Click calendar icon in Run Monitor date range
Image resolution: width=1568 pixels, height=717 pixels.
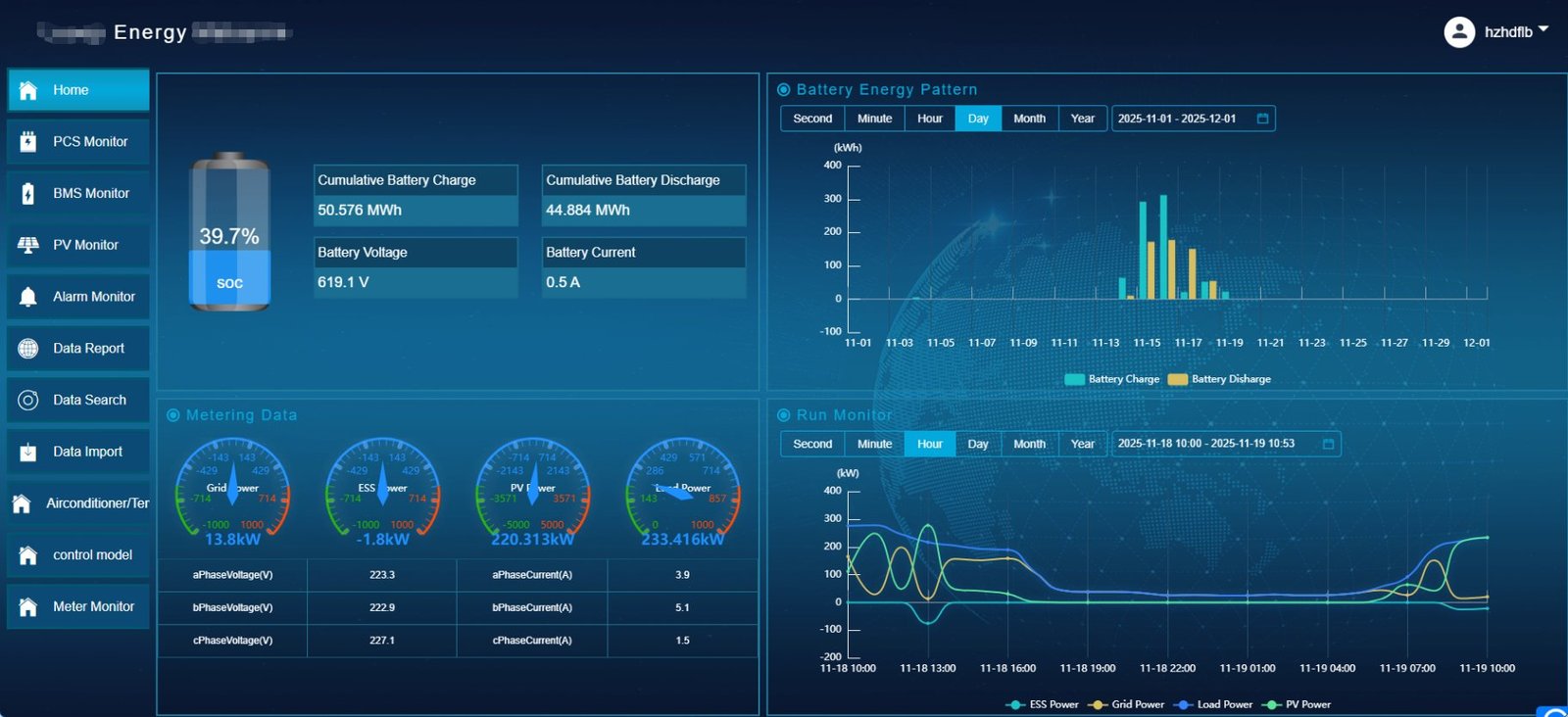click(x=1328, y=444)
